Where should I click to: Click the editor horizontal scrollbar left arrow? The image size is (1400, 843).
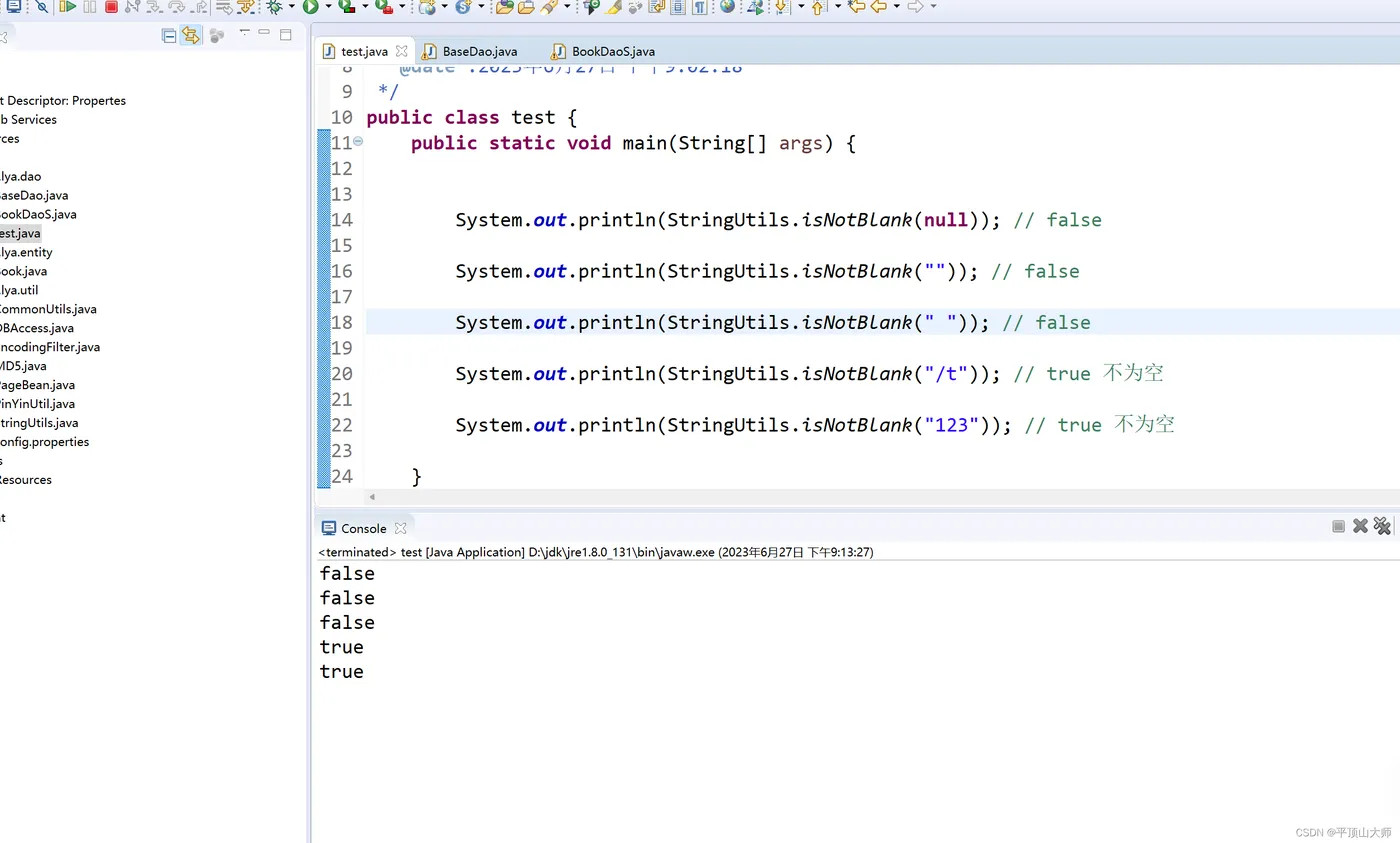(372, 497)
